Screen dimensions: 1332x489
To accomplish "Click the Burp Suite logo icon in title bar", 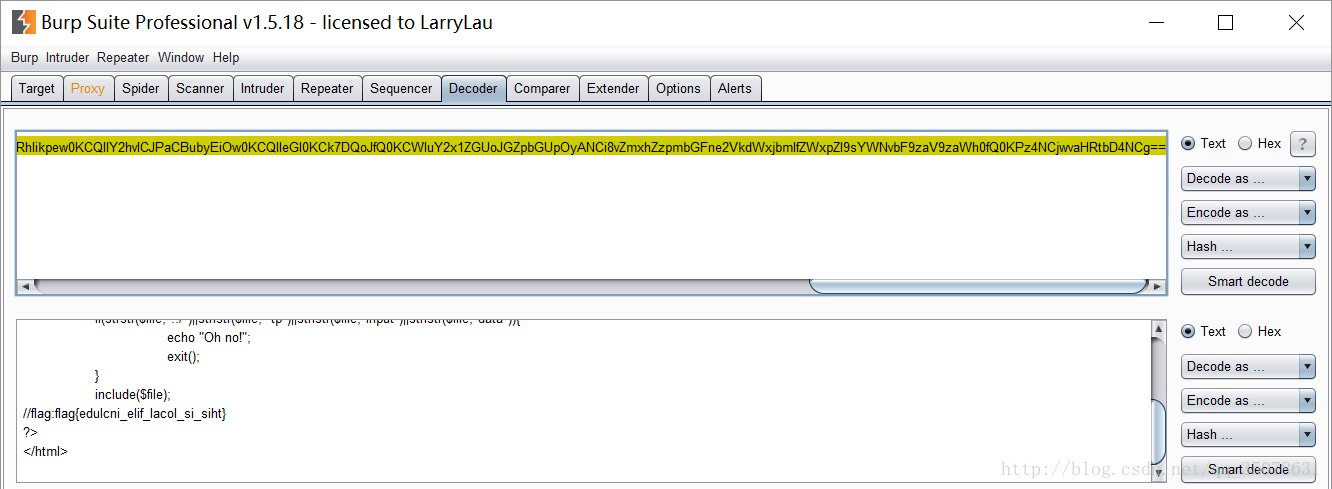I will [x=23, y=22].
